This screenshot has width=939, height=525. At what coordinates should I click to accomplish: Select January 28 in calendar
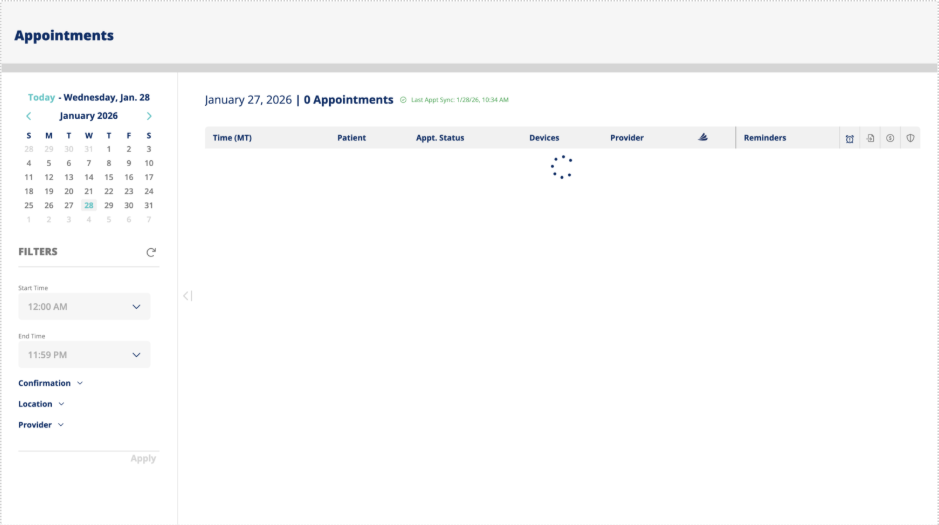click(89, 205)
